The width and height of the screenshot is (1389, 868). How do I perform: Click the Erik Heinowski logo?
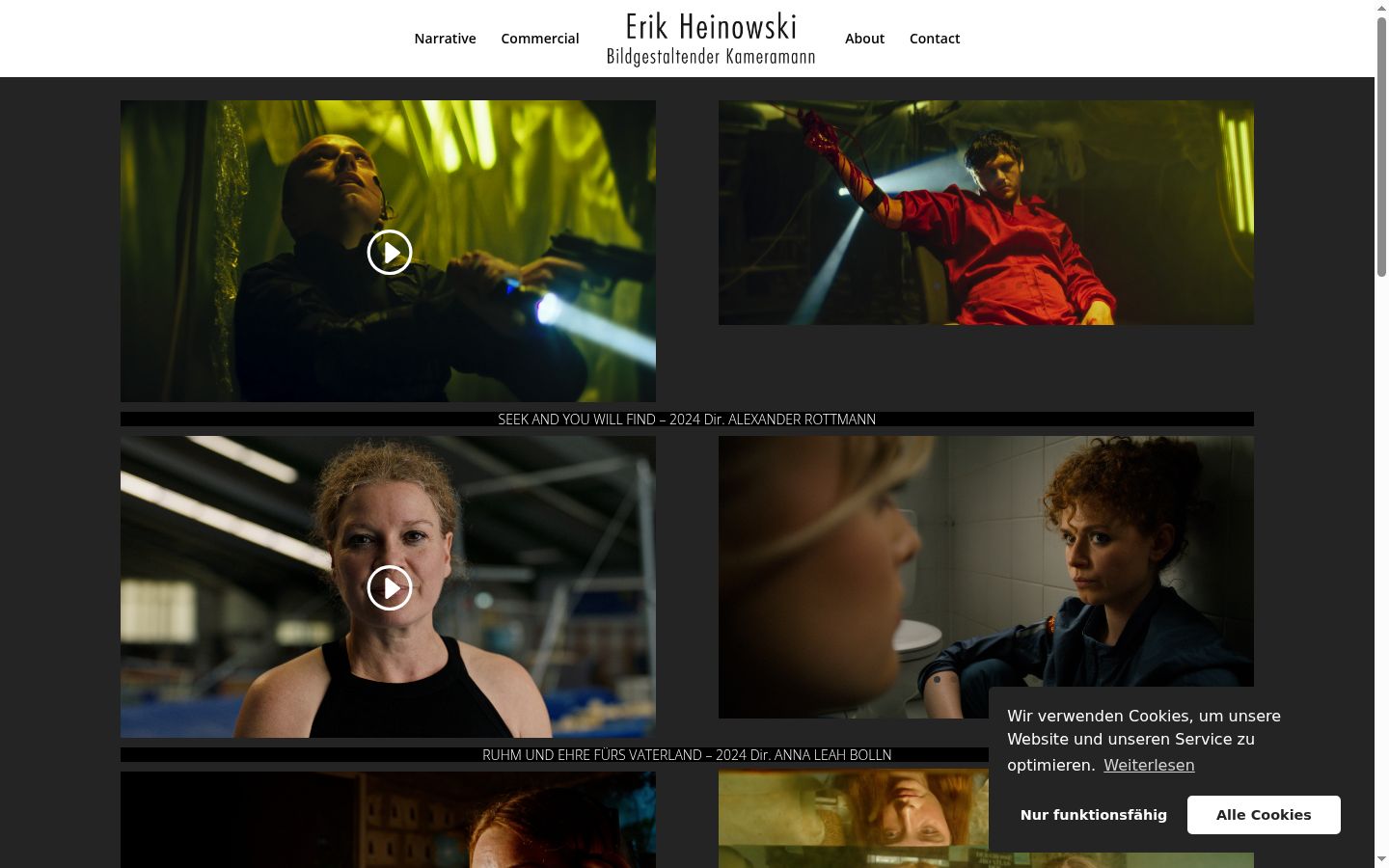click(x=711, y=39)
